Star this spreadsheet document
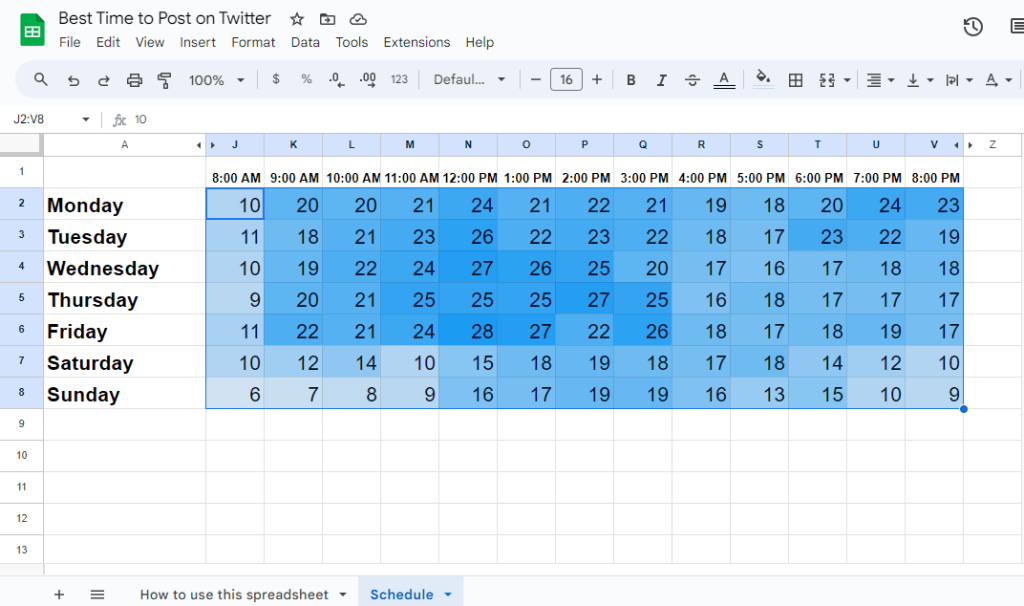The width and height of the screenshot is (1024, 606). point(297,19)
